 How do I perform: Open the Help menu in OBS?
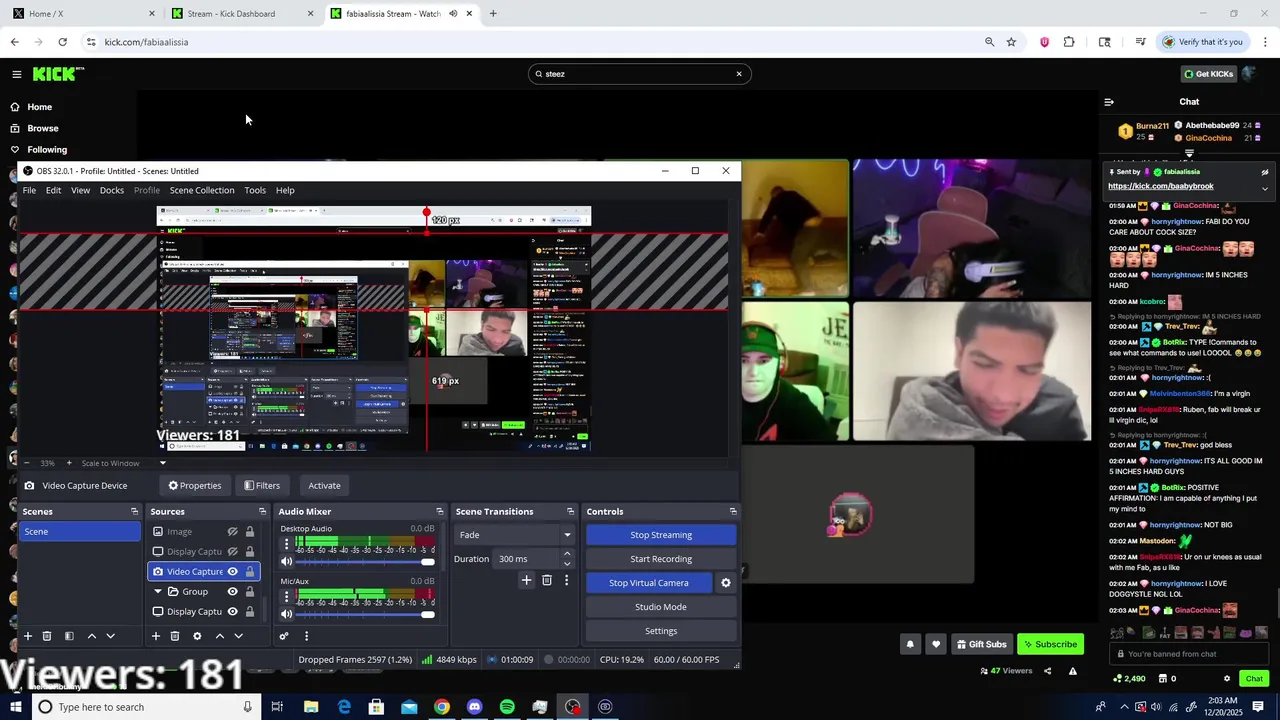tap(285, 190)
